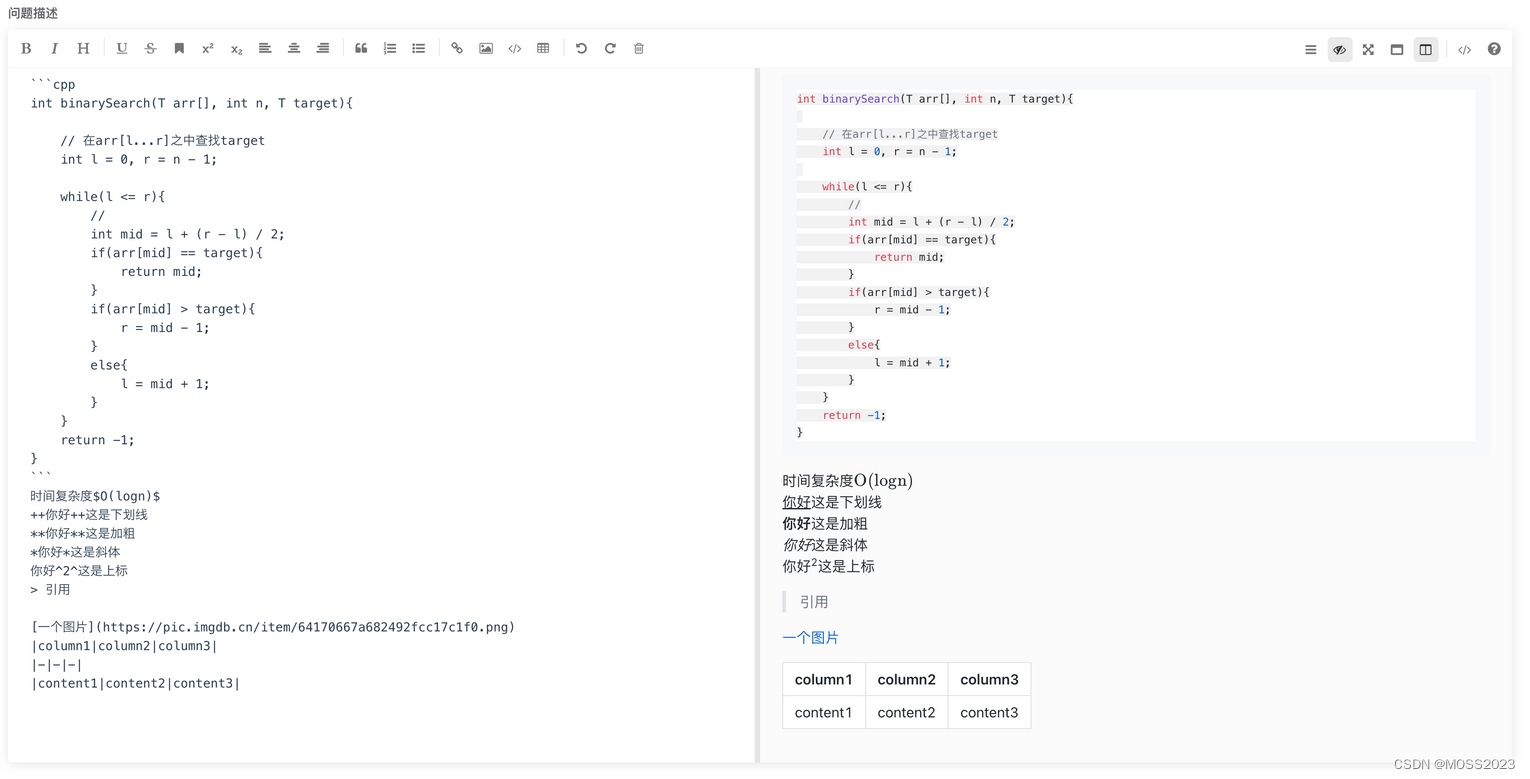
Task: Insert a table with the table icon
Action: (x=543, y=48)
